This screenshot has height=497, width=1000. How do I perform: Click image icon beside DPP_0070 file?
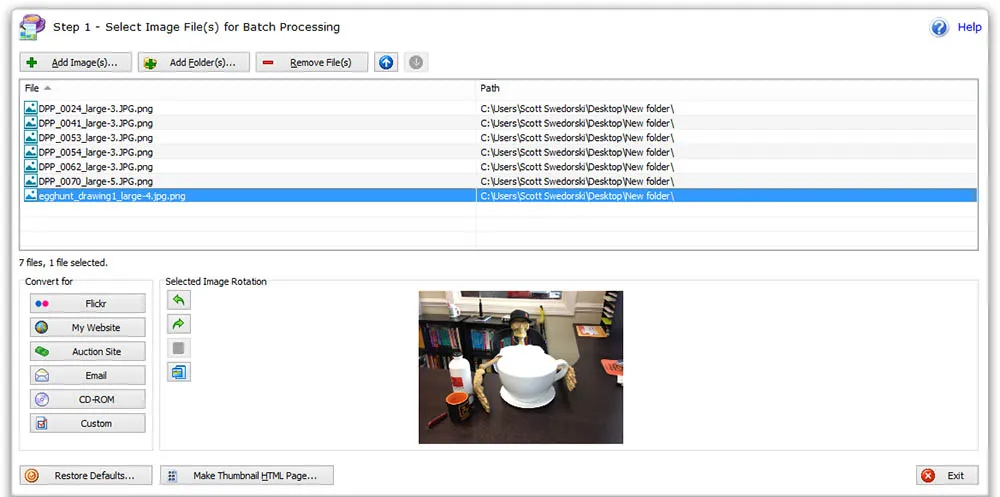click(x=31, y=181)
